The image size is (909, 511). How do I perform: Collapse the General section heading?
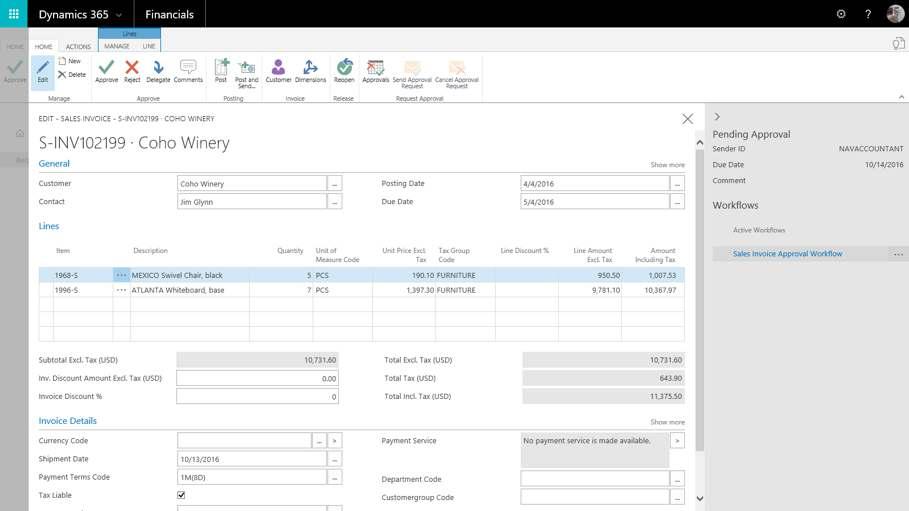54,164
